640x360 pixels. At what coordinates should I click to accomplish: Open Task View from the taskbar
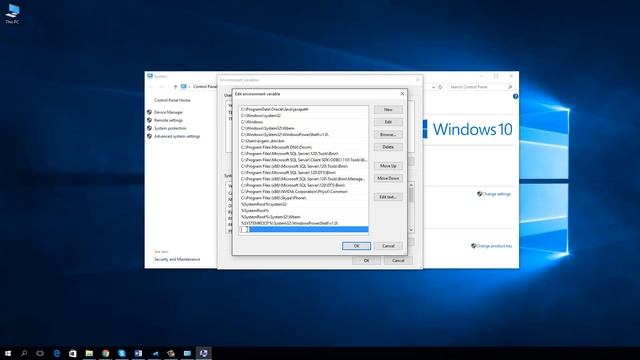click(40, 353)
